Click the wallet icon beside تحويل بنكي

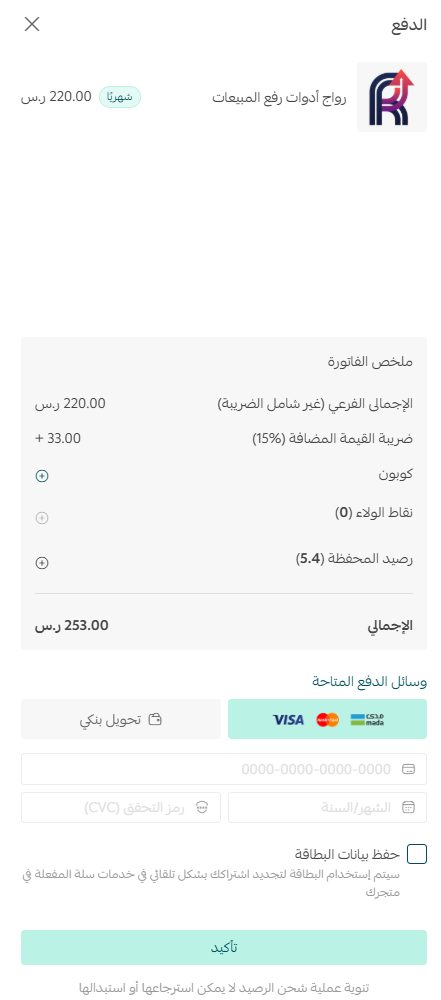pyautogui.click(x=155, y=720)
